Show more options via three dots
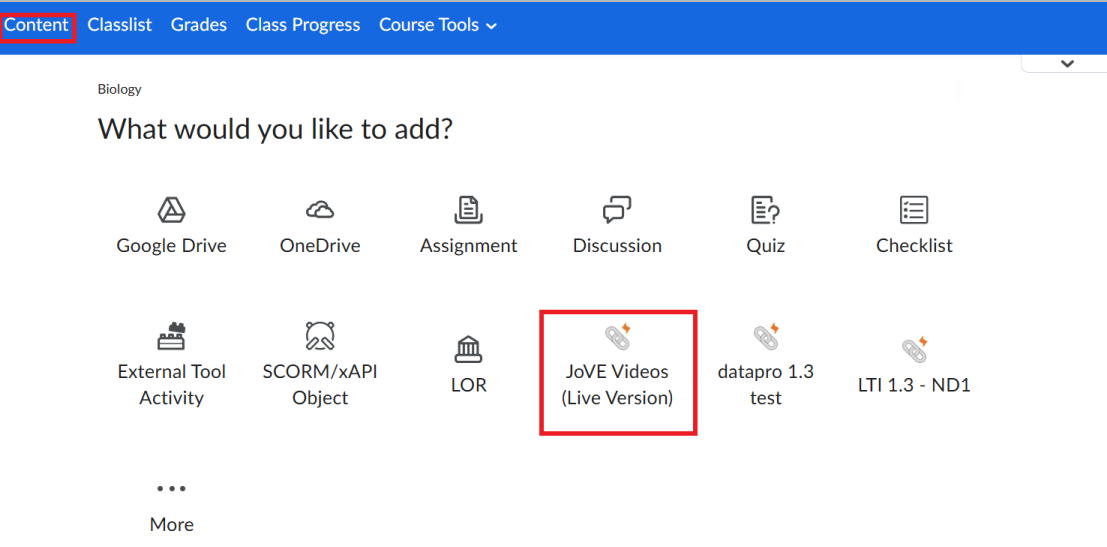1107x547 pixels. coord(172,488)
